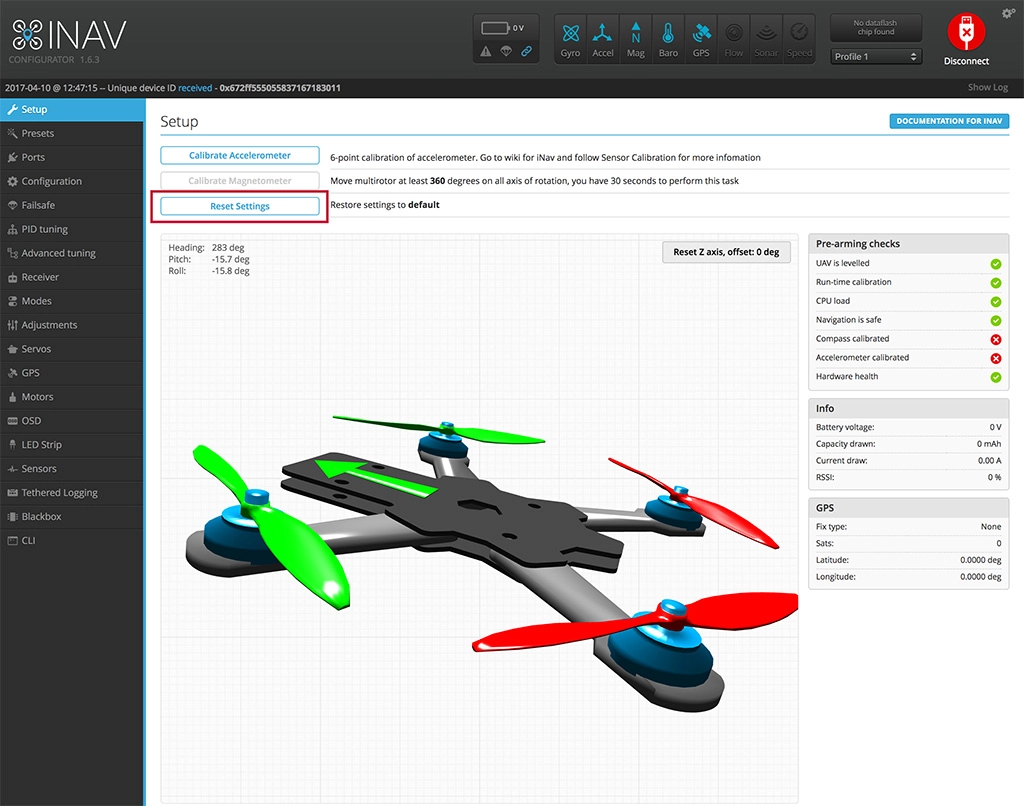Image resolution: width=1024 pixels, height=806 pixels.
Task: Switch to the Failsafe tab
Action: pos(38,205)
